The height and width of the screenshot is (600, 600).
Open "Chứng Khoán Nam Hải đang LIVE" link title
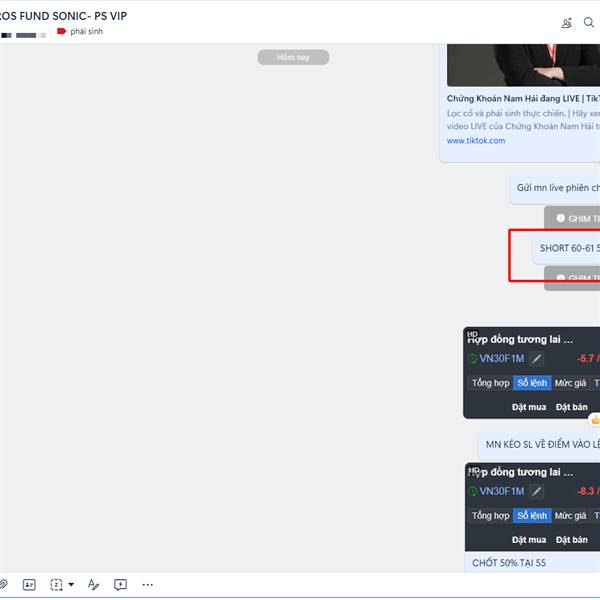523,99
